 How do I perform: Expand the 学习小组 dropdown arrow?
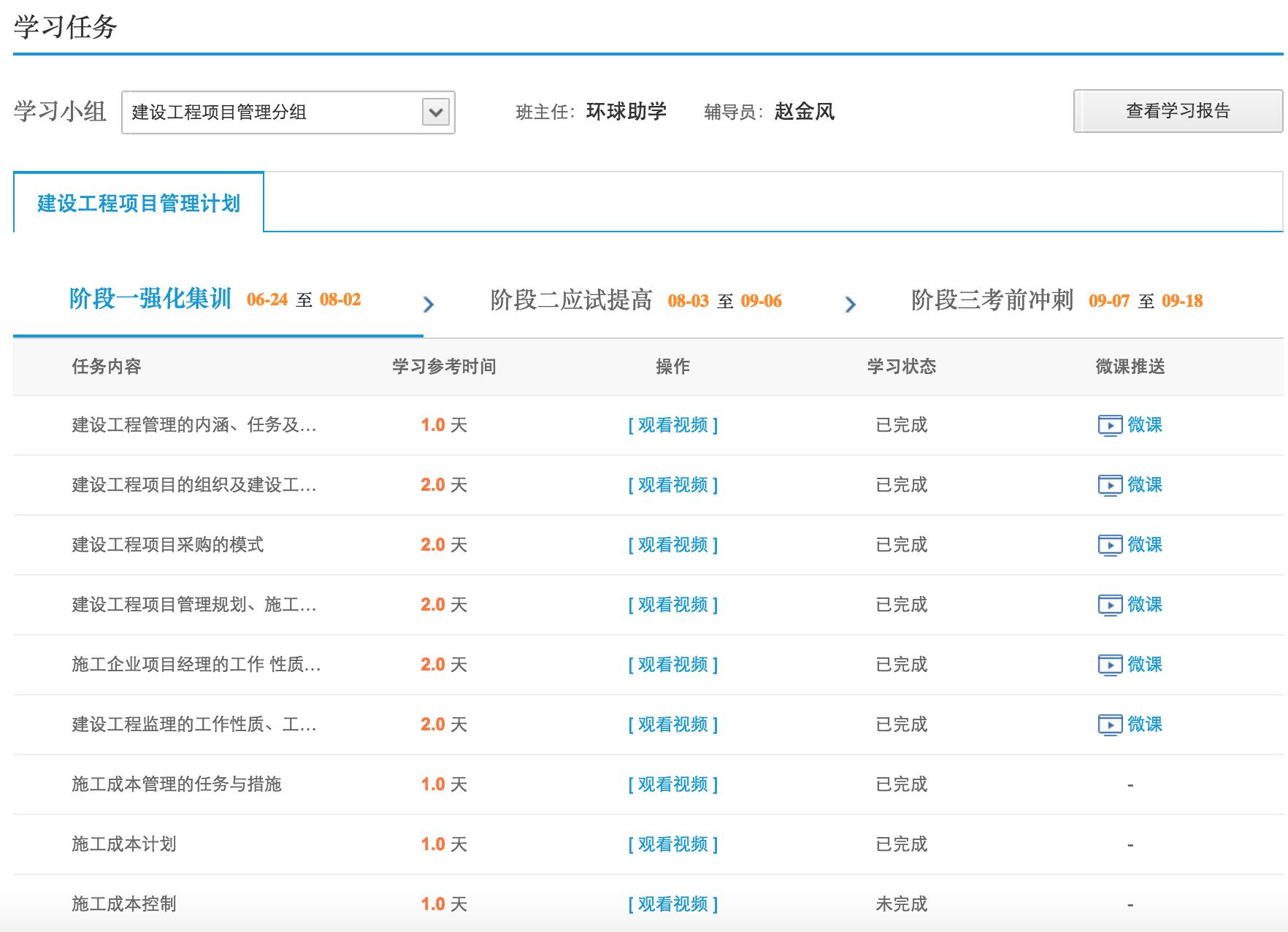(436, 112)
